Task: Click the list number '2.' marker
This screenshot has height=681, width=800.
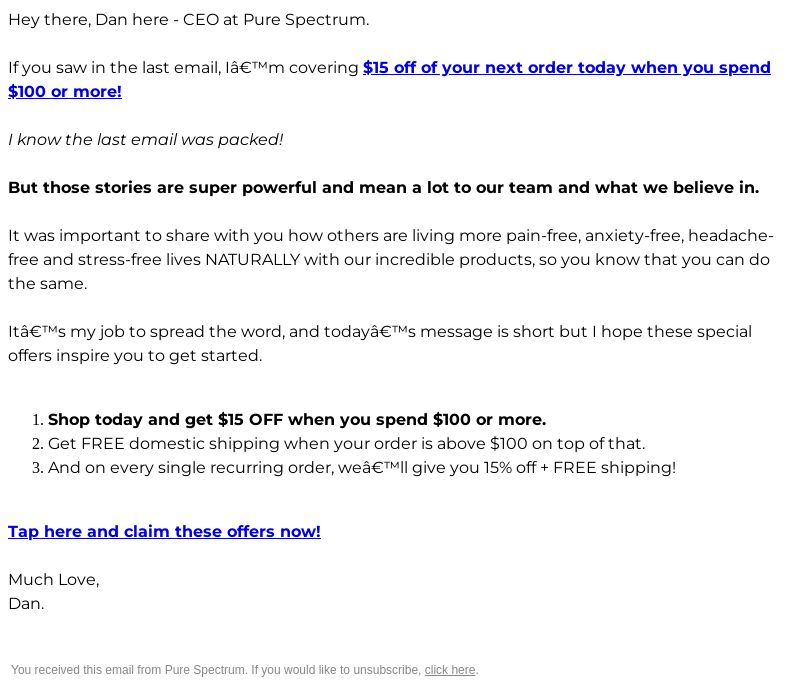Action: pos(38,443)
